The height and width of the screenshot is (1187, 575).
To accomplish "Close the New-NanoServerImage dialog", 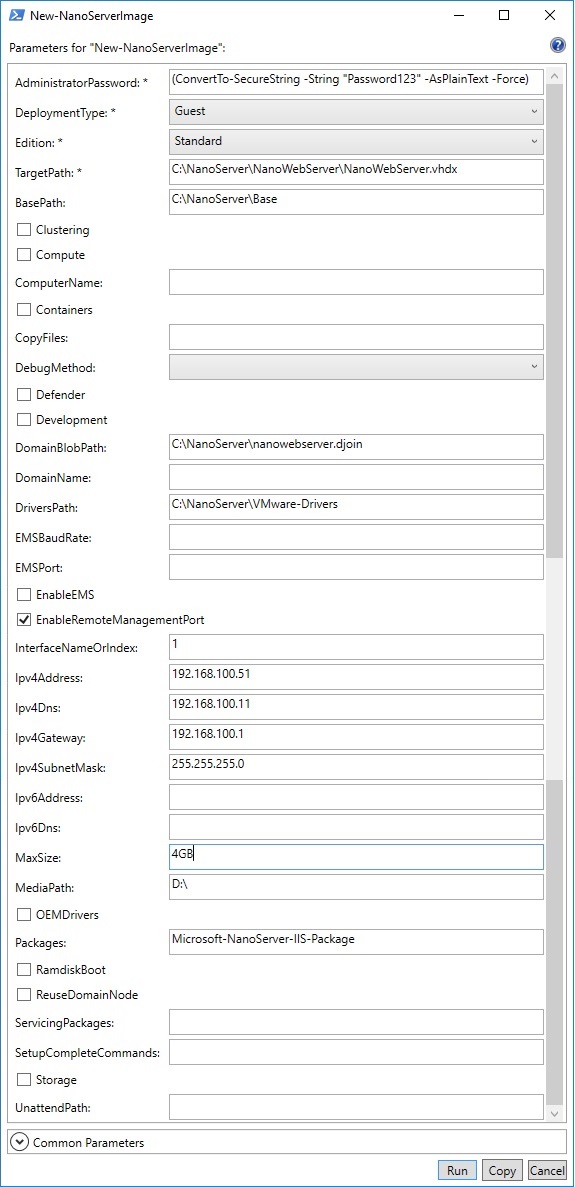I will 549,14.
